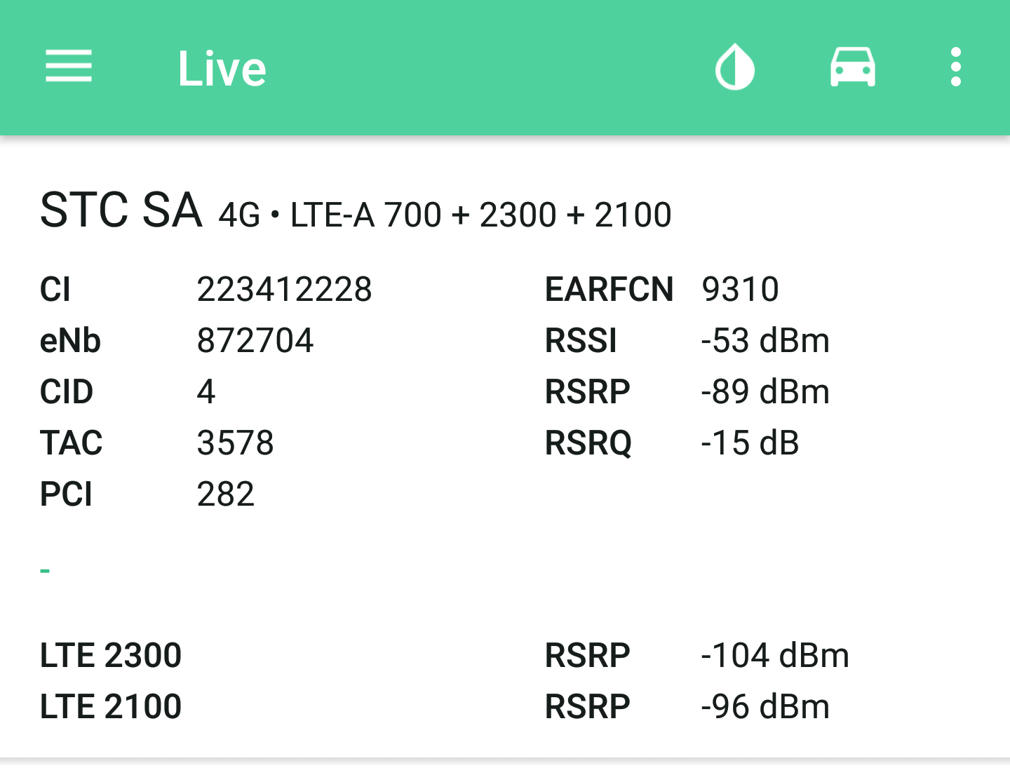
Task: Tap the Live screen title
Action: [222, 68]
